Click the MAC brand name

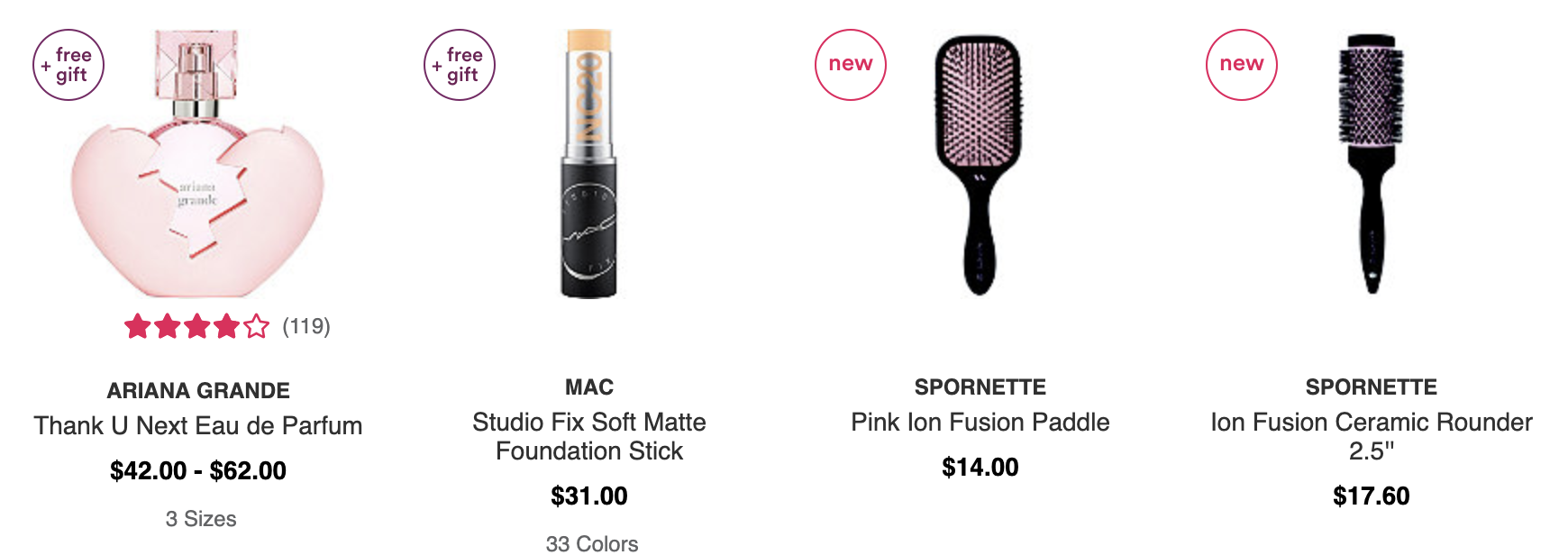pyautogui.click(x=589, y=387)
